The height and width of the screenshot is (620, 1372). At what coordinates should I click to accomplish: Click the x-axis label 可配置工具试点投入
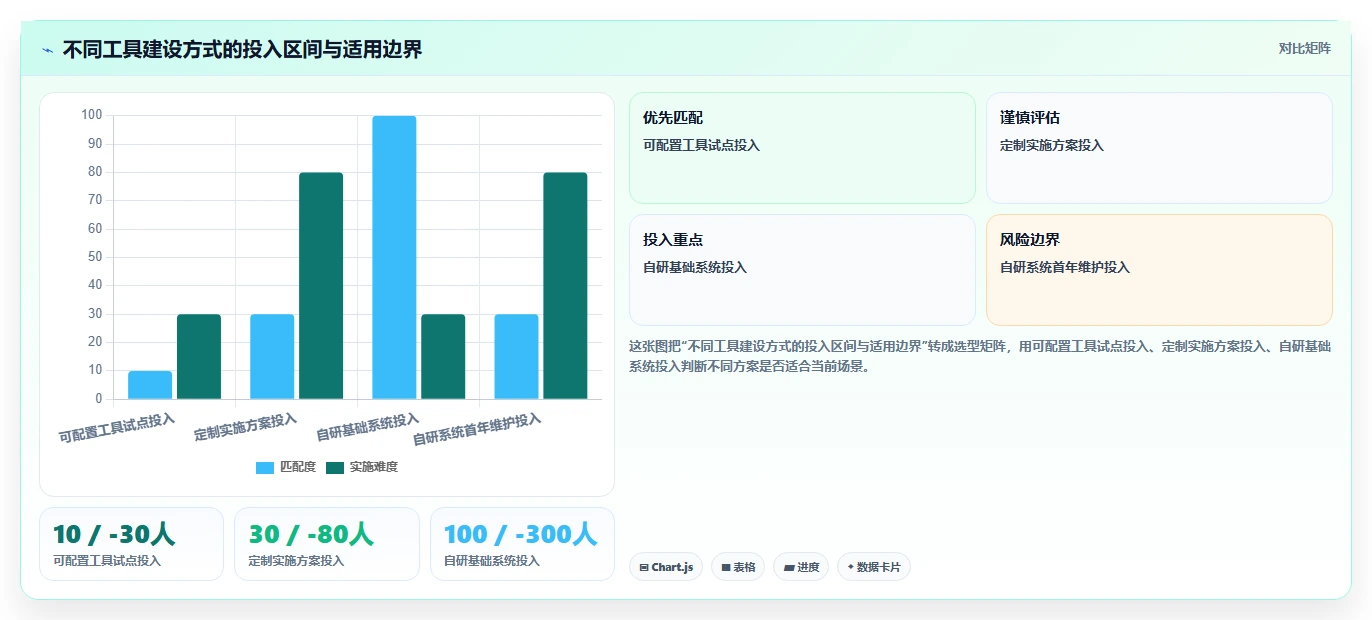click(x=117, y=427)
